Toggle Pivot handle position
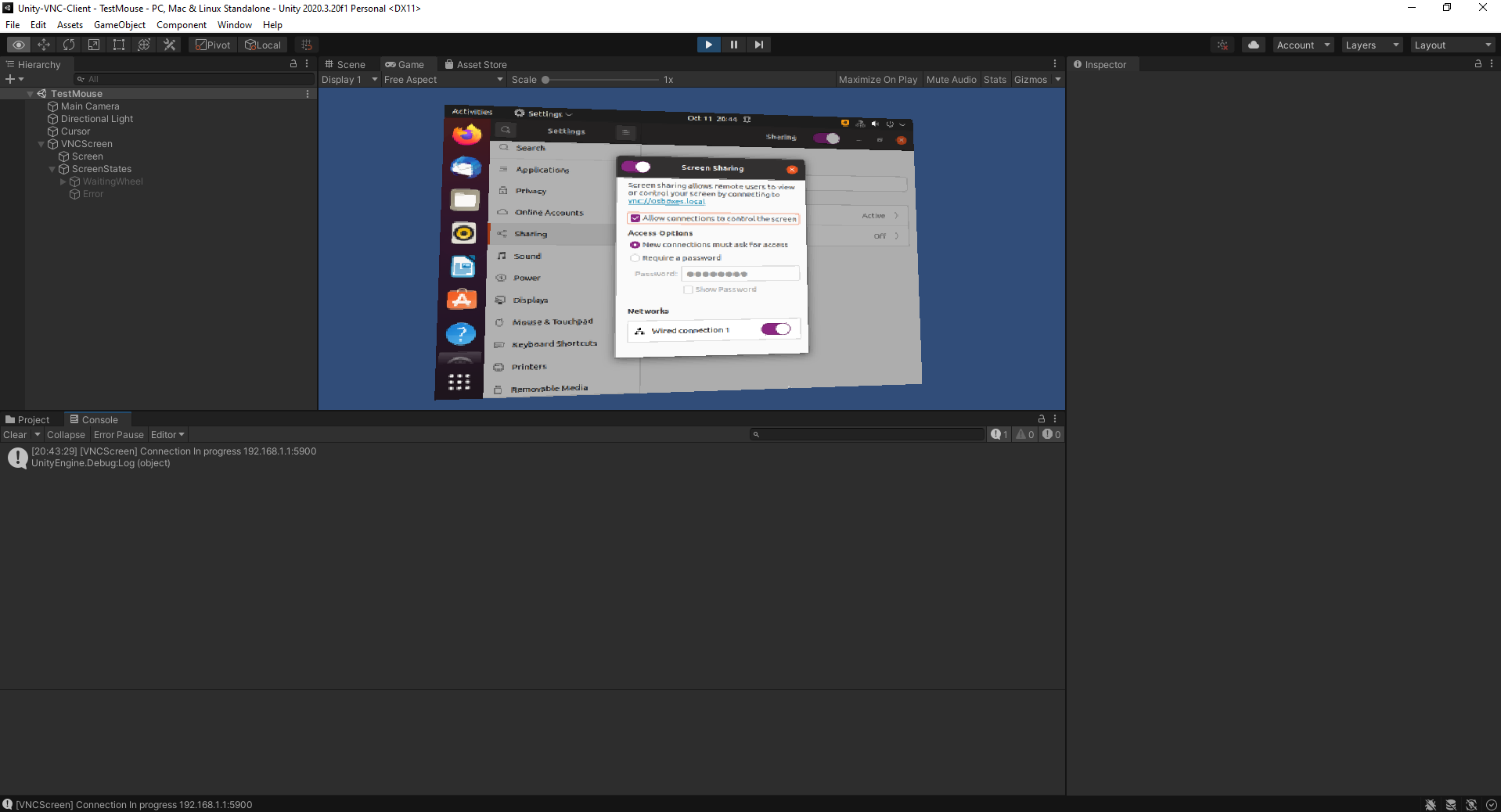 pyautogui.click(x=213, y=45)
